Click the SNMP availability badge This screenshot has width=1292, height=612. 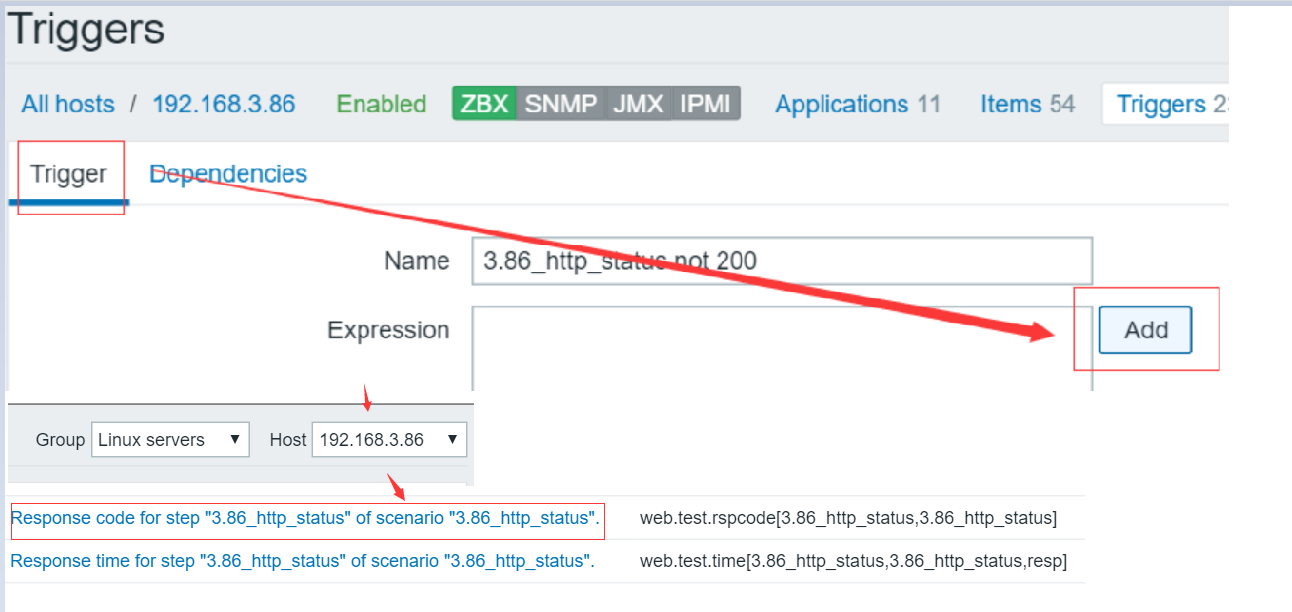tap(560, 104)
